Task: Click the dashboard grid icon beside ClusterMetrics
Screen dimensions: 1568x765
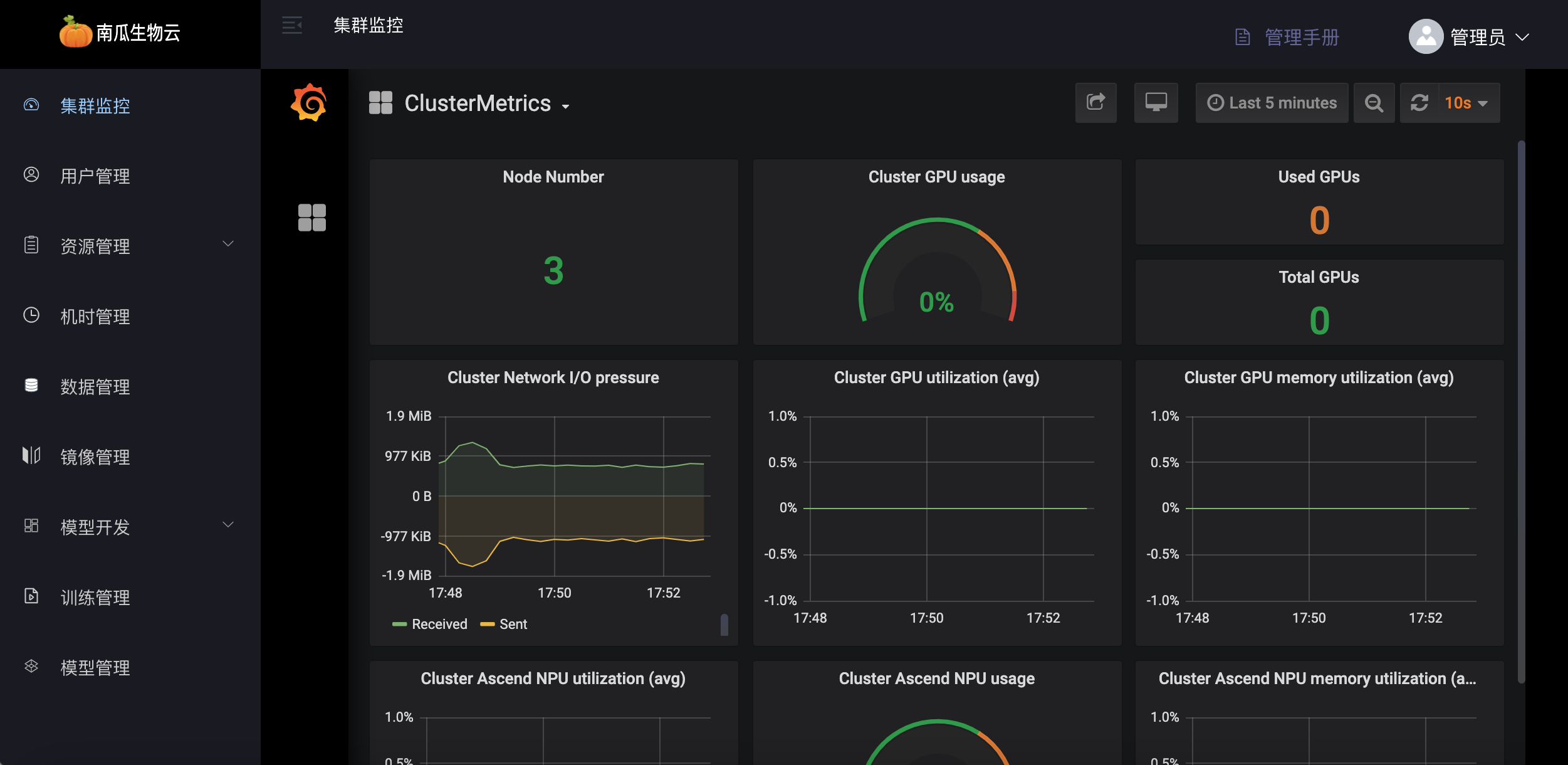Action: tap(380, 103)
